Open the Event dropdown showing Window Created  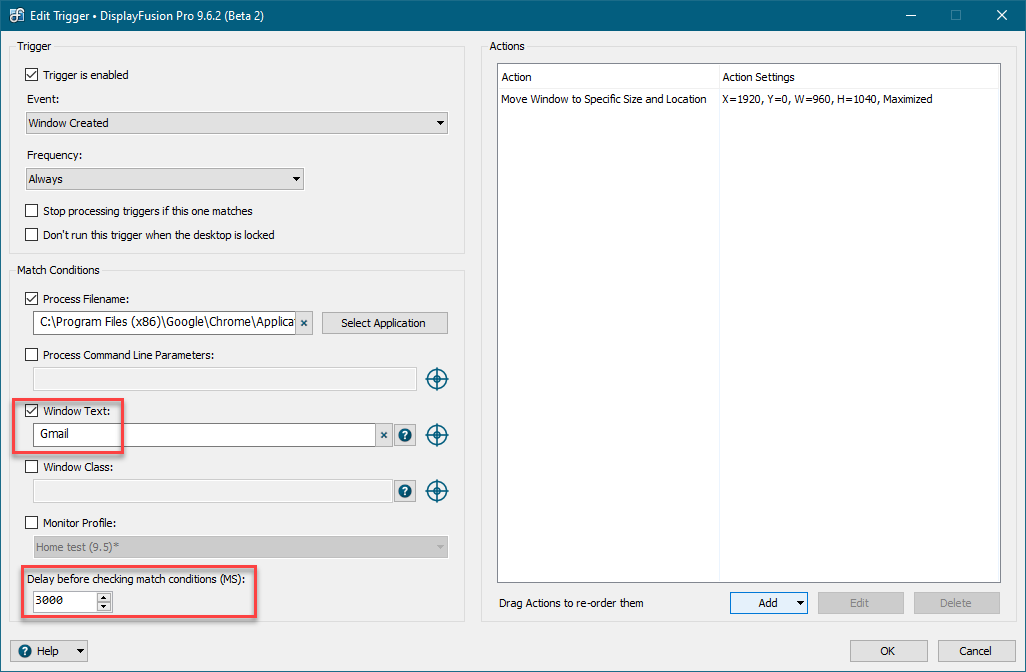[237, 123]
